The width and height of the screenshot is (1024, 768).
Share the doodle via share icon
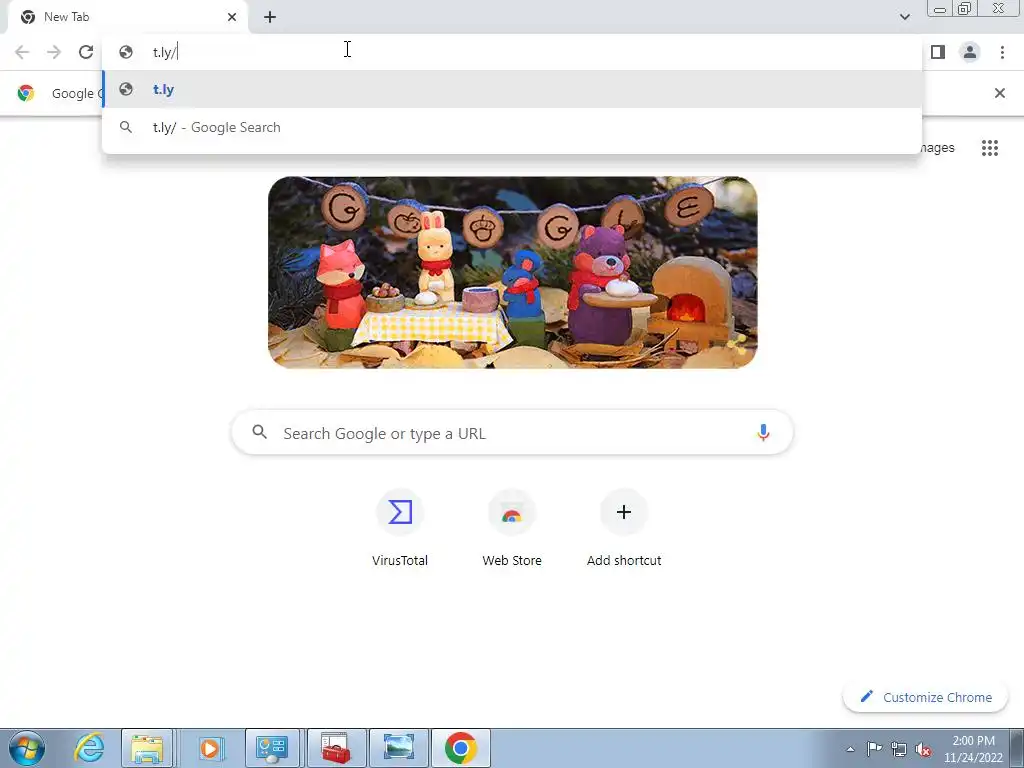737,345
